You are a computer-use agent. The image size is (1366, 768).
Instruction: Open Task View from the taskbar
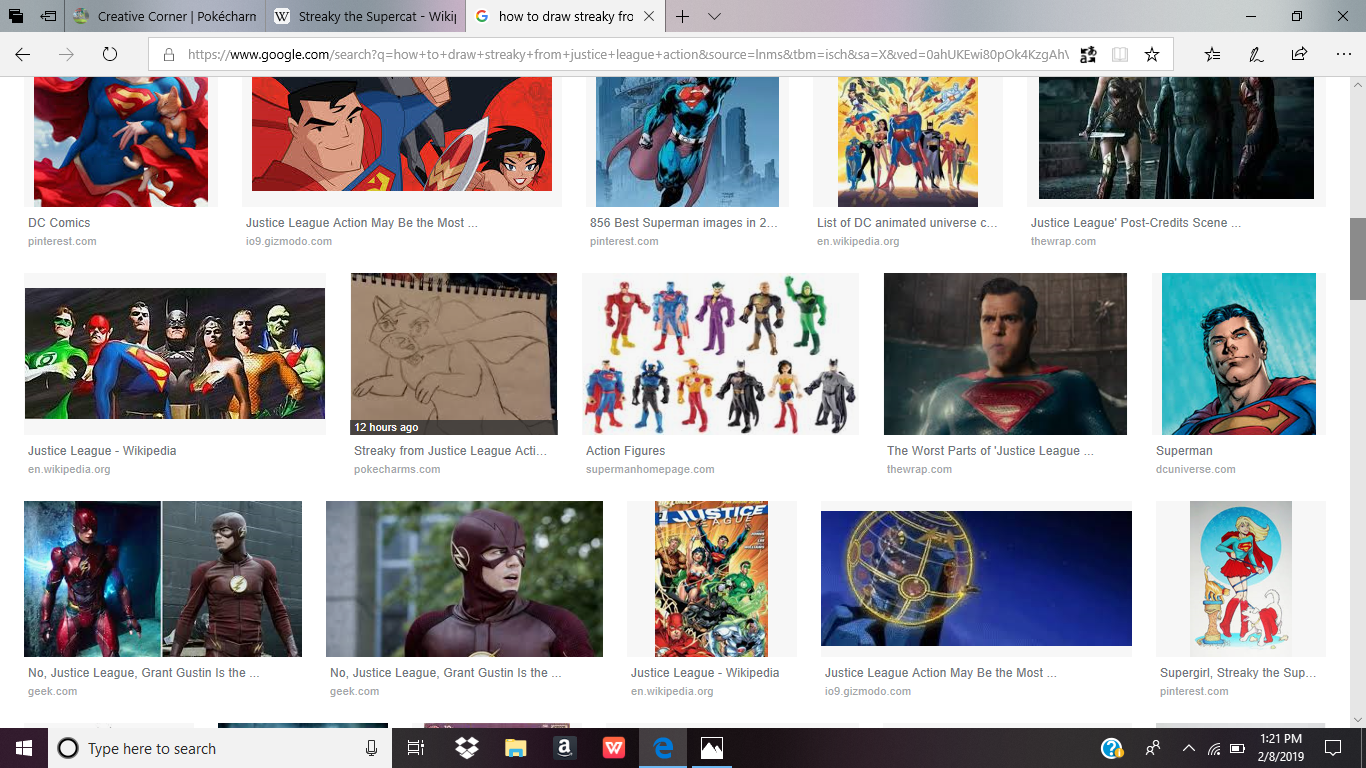coord(416,748)
